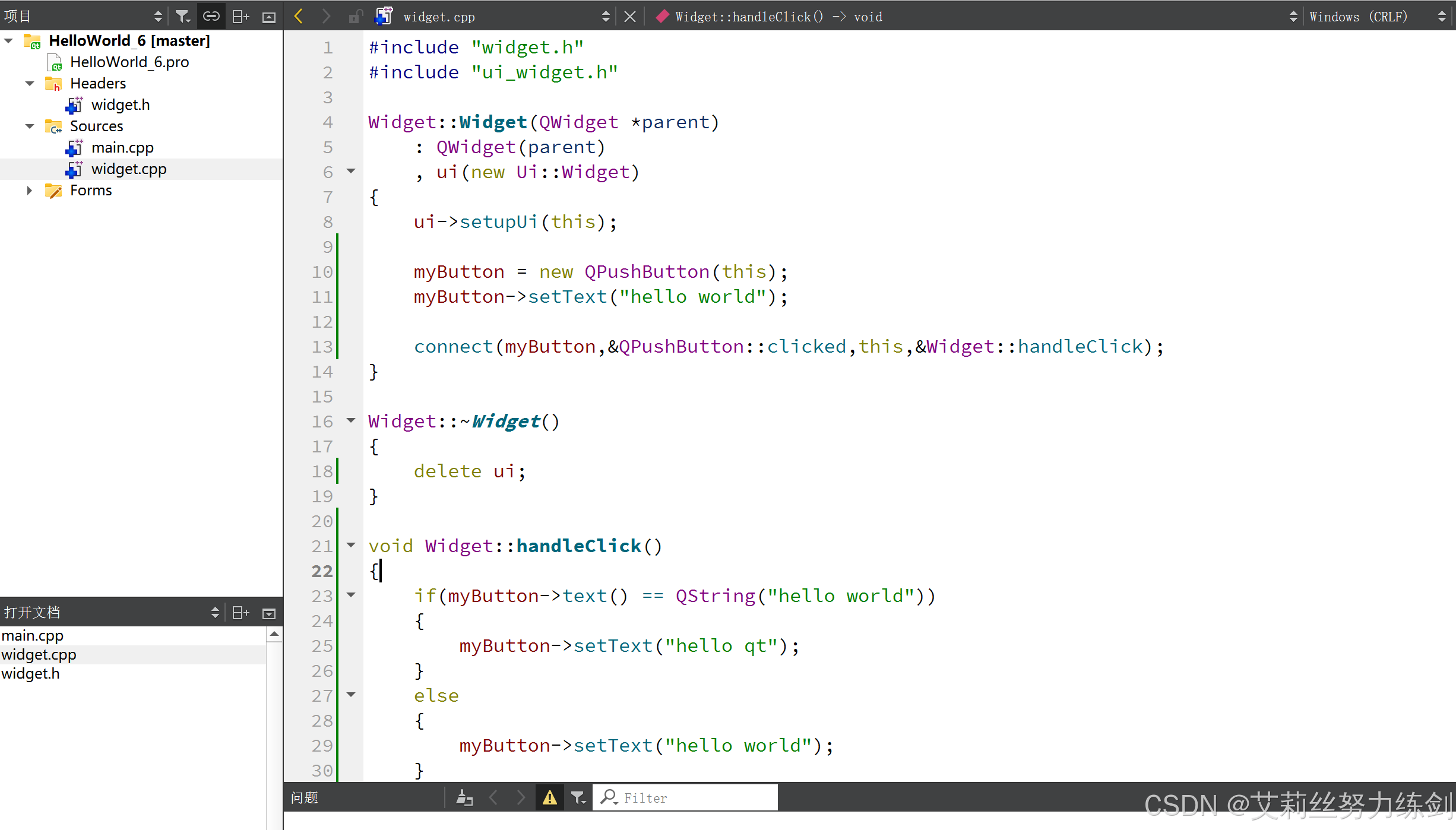Screen dimensions: 1456x830
Task: Open main.cpp in project tree
Action: [x=122, y=148]
